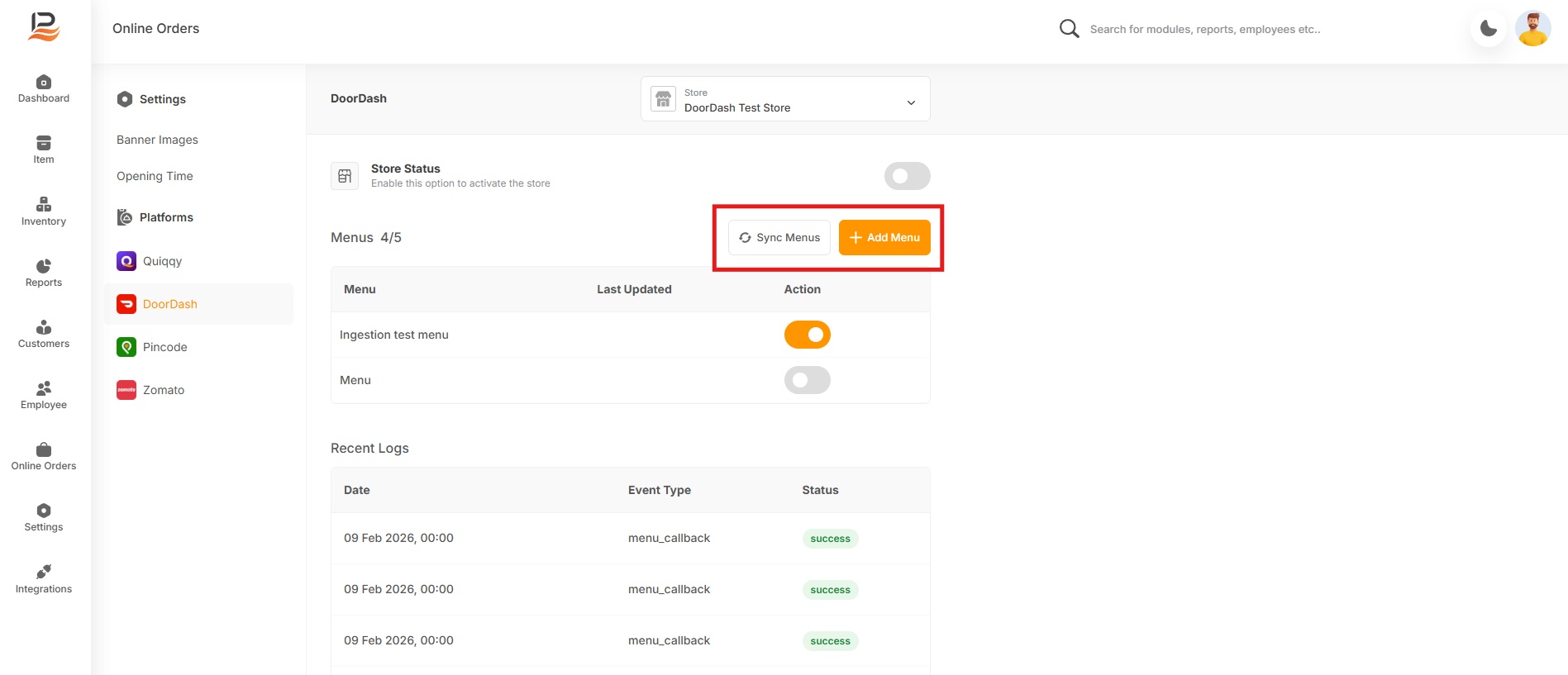Select Quiqqy platform in the list
Viewport: 1568px width, 675px height.
162,261
